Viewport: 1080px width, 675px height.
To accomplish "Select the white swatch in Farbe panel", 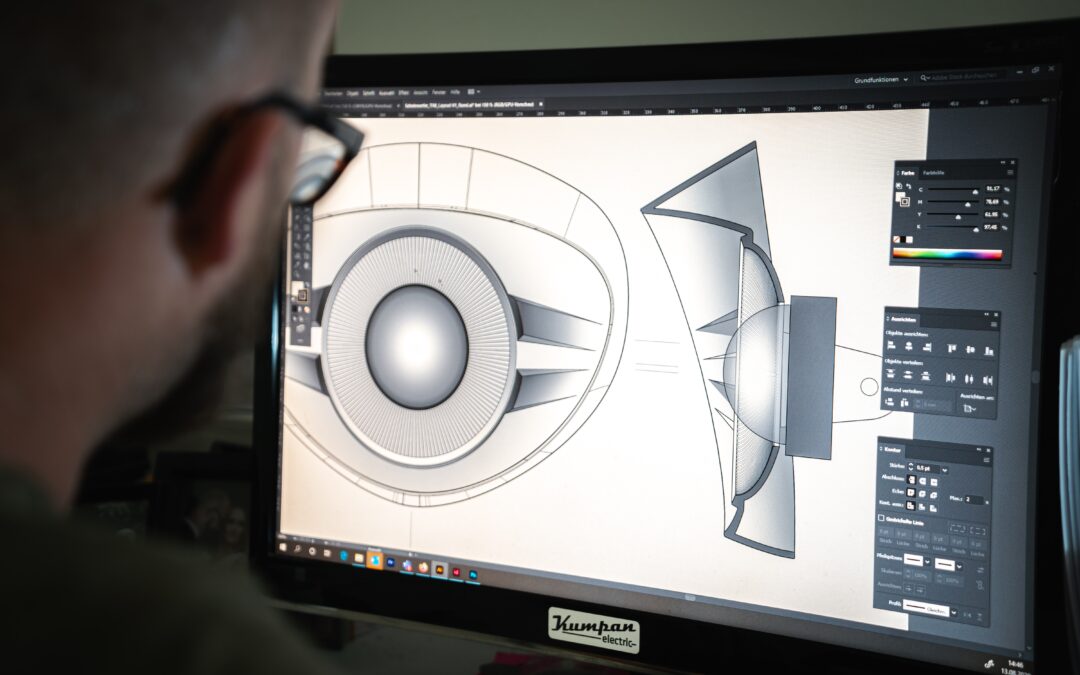I will (909, 240).
